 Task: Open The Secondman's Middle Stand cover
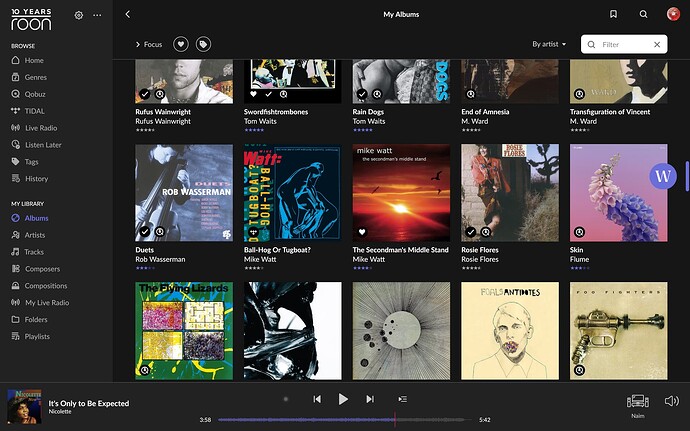click(x=401, y=193)
